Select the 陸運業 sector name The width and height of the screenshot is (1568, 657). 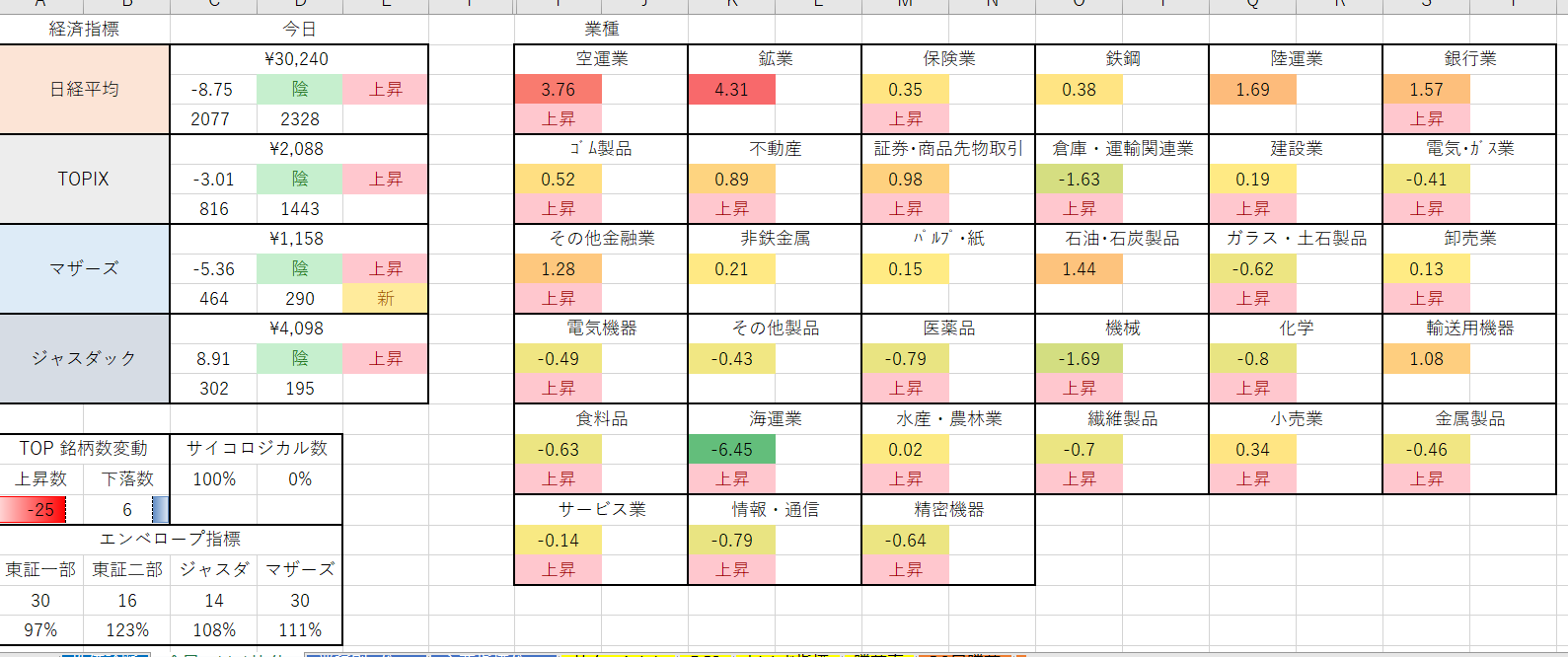point(1296,59)
